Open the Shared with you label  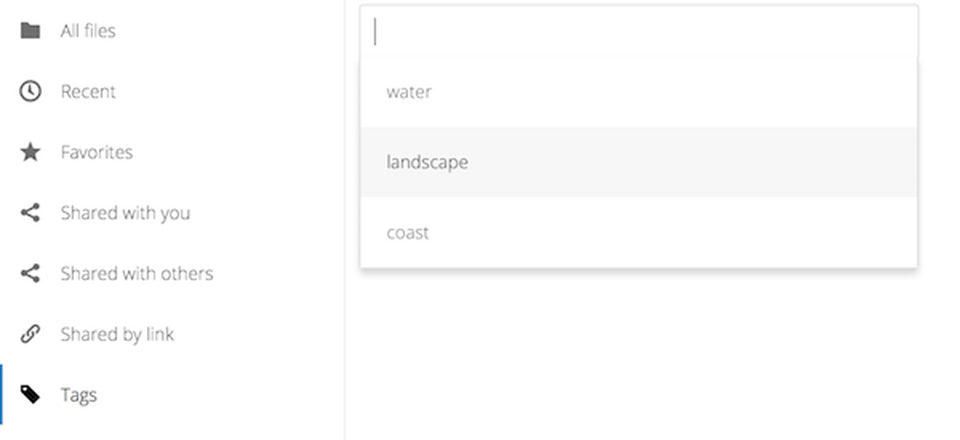tap(126, 213)
